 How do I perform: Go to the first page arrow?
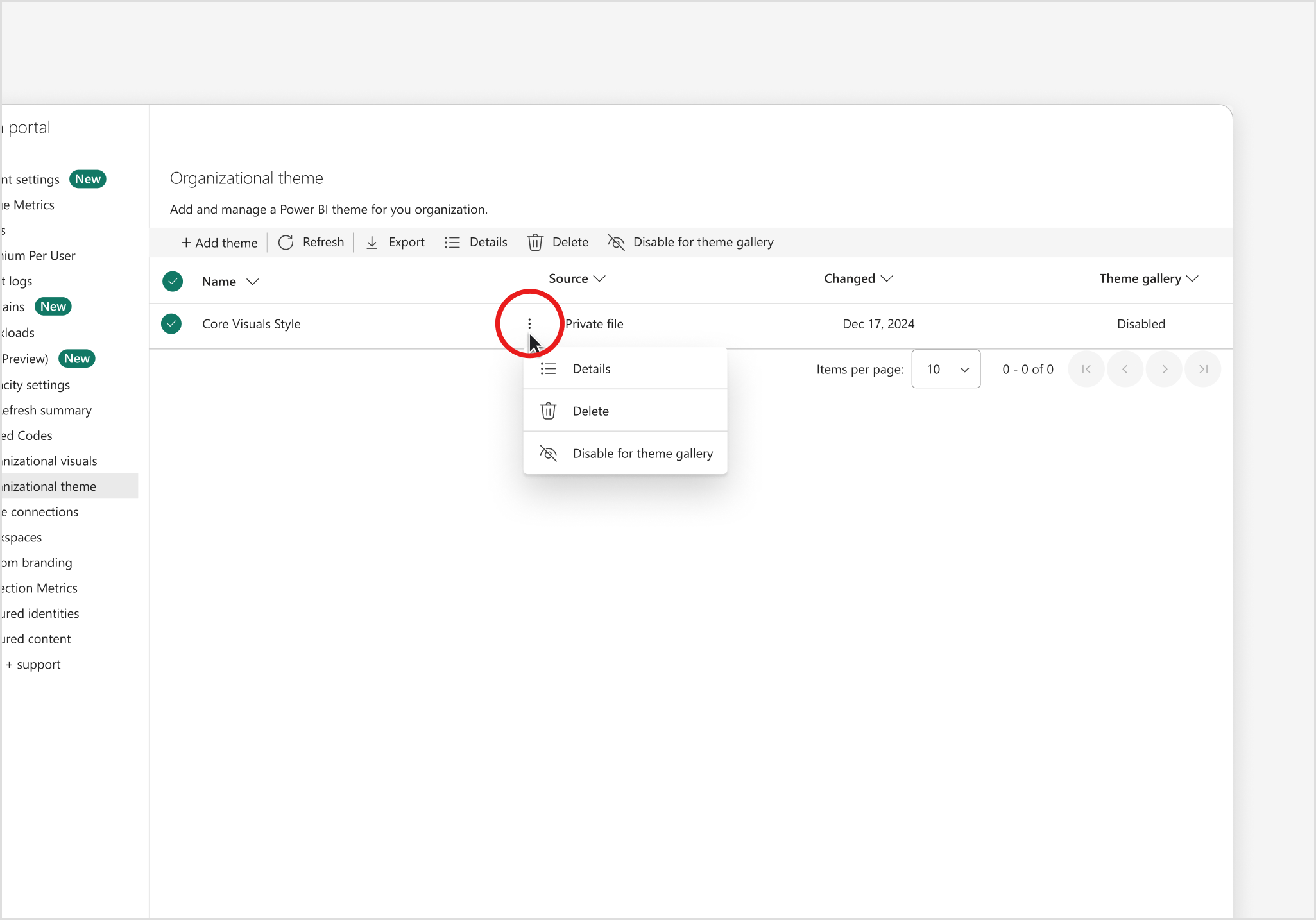1086,369
